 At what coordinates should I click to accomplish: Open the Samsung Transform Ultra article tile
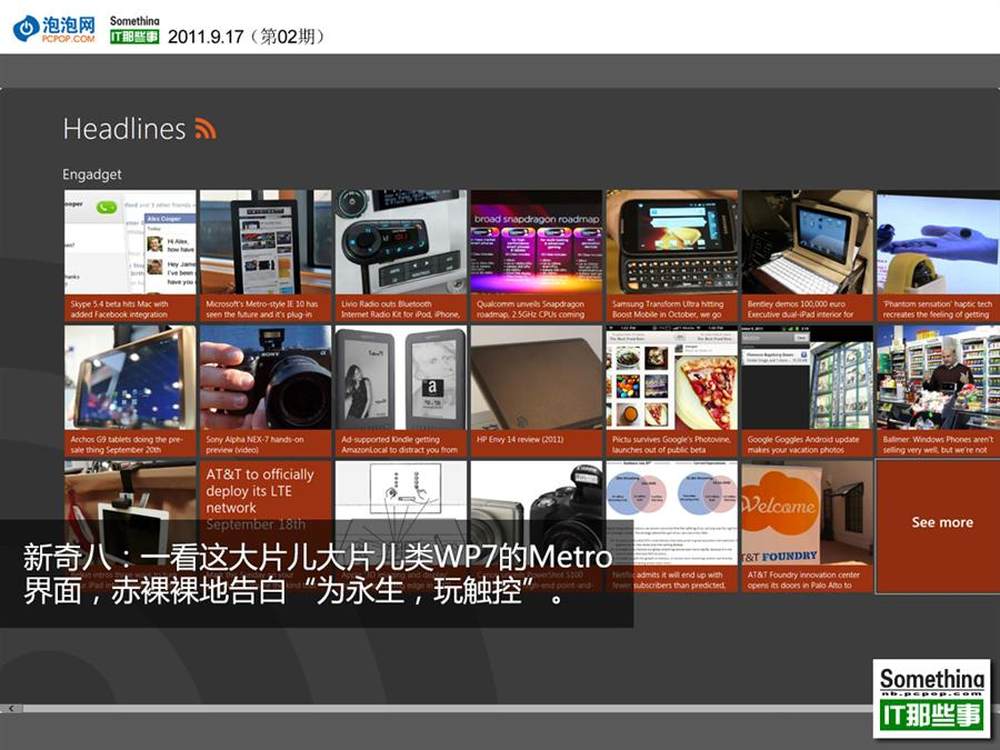point(672,256)
